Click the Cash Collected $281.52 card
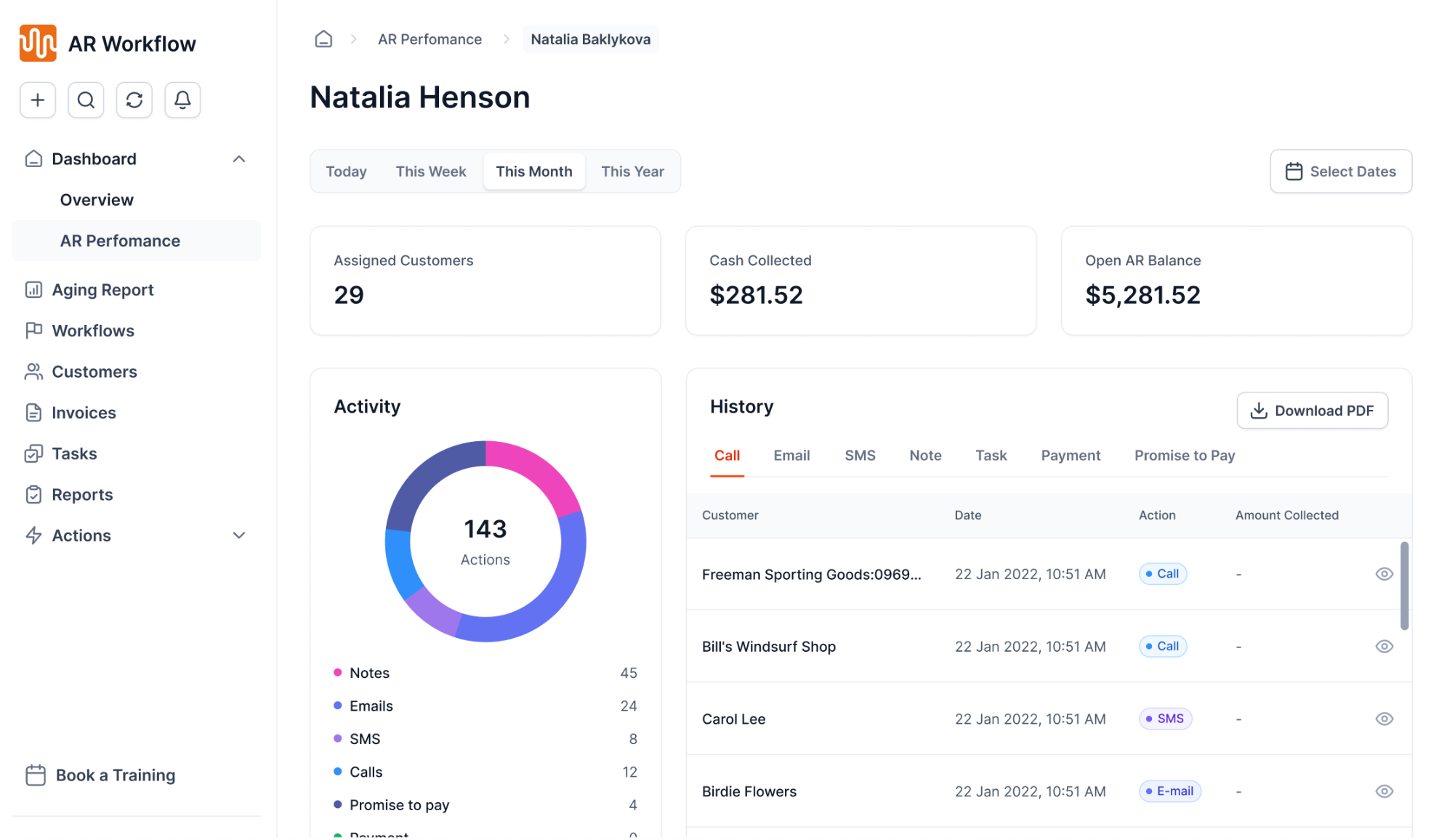This screenshot has width=1439, height=840. (860, 280)
